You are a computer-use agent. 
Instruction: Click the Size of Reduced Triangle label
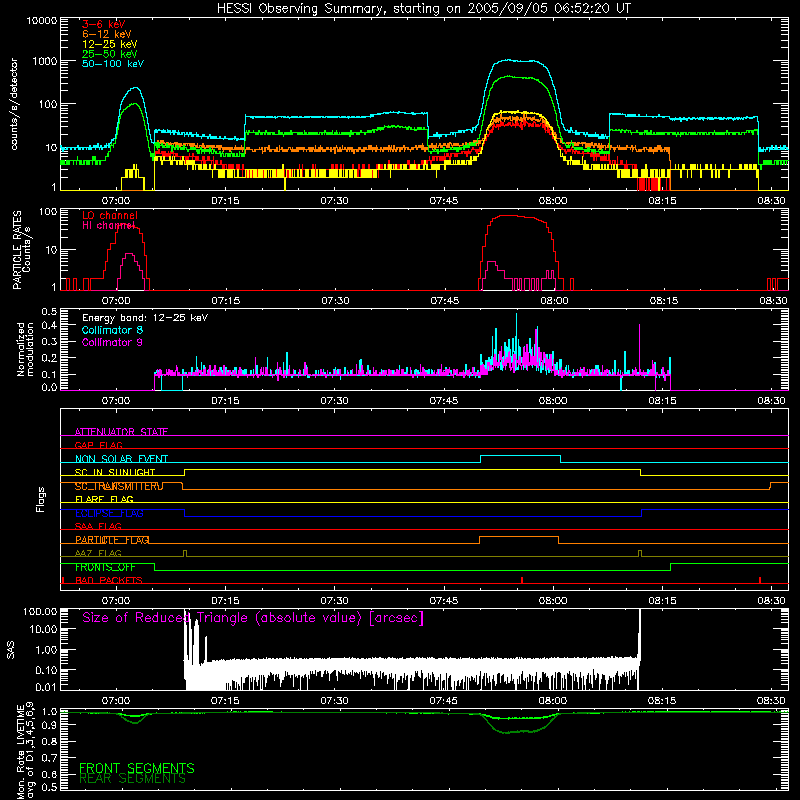pos(253,618)
